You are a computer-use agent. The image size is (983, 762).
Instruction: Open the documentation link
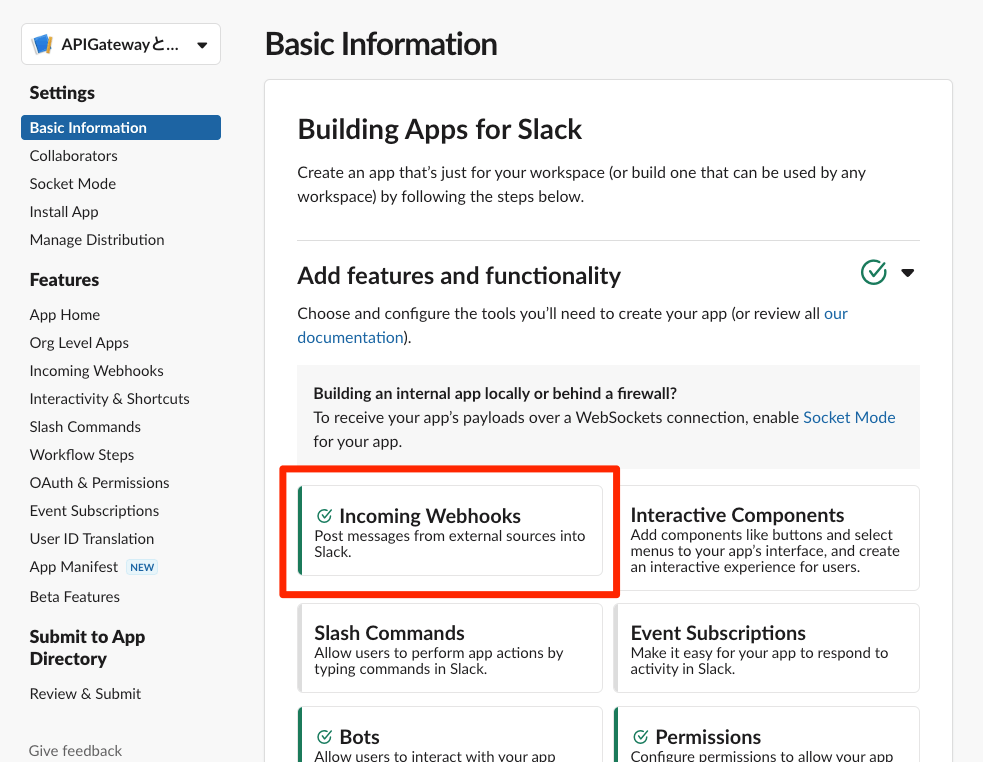(350, 337)
